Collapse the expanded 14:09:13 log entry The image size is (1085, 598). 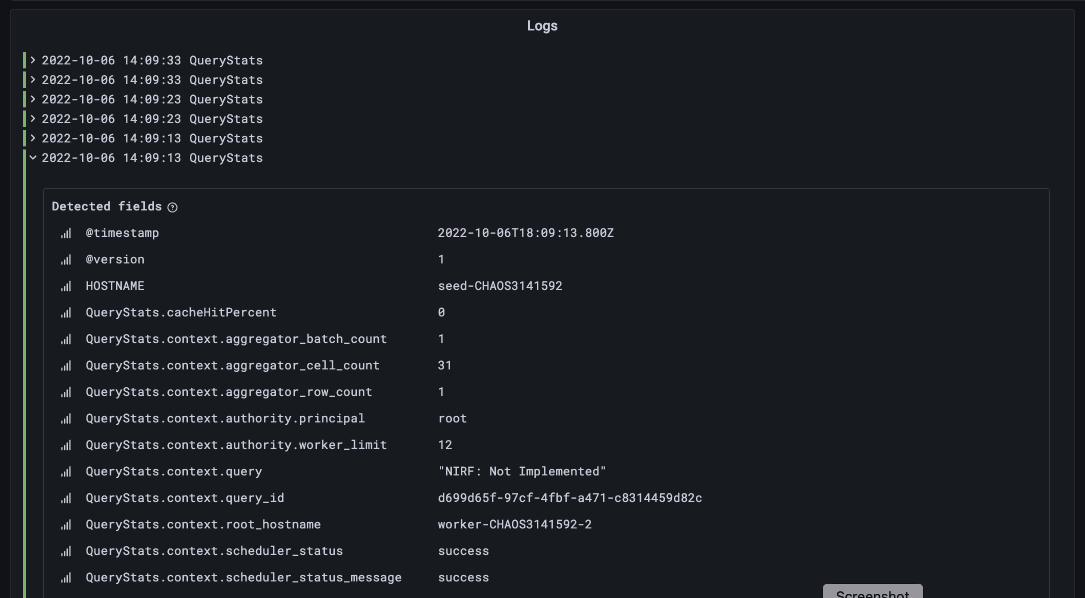tap(33, 157)
